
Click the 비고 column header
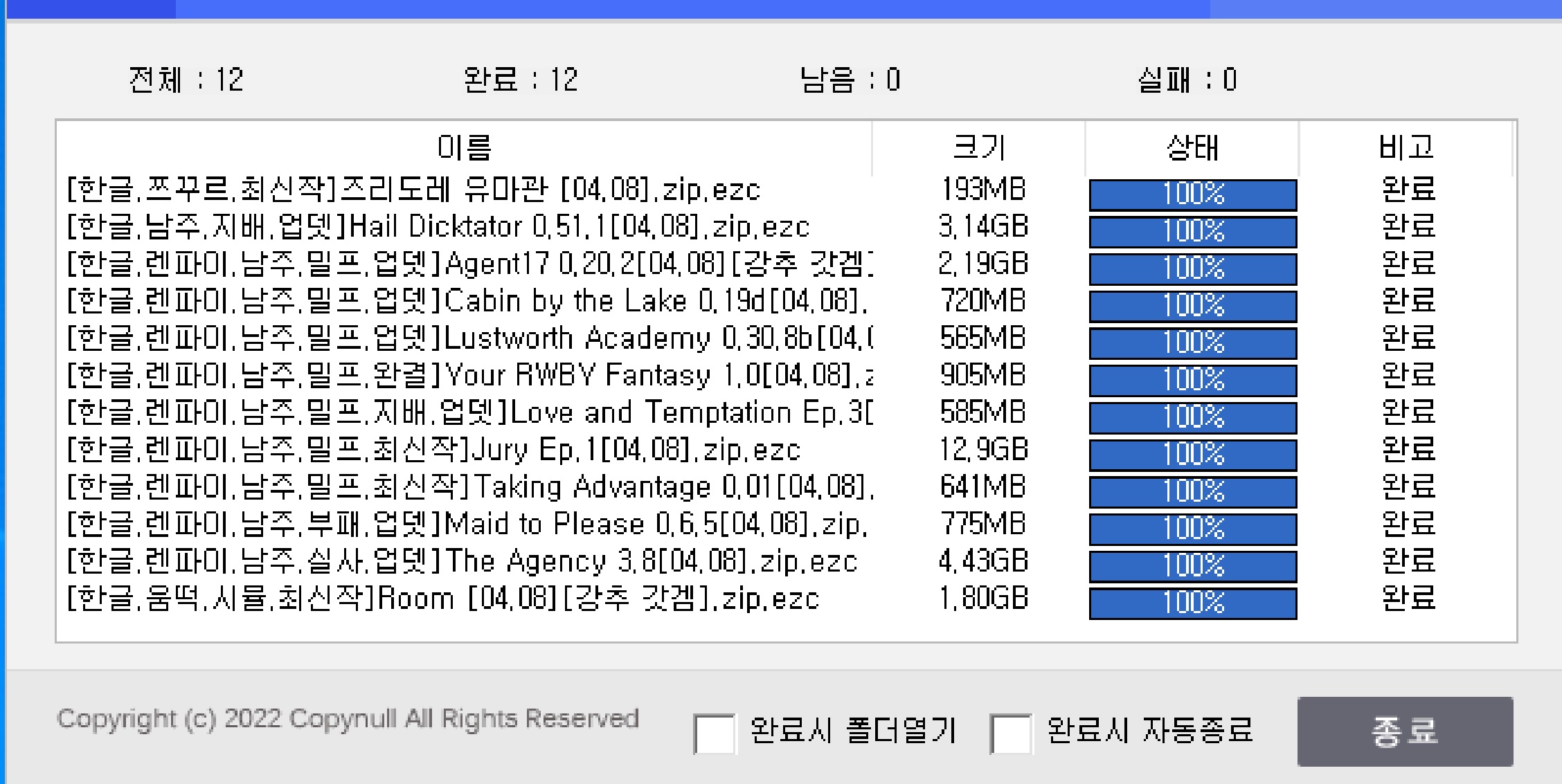(x=1406, y=147)
